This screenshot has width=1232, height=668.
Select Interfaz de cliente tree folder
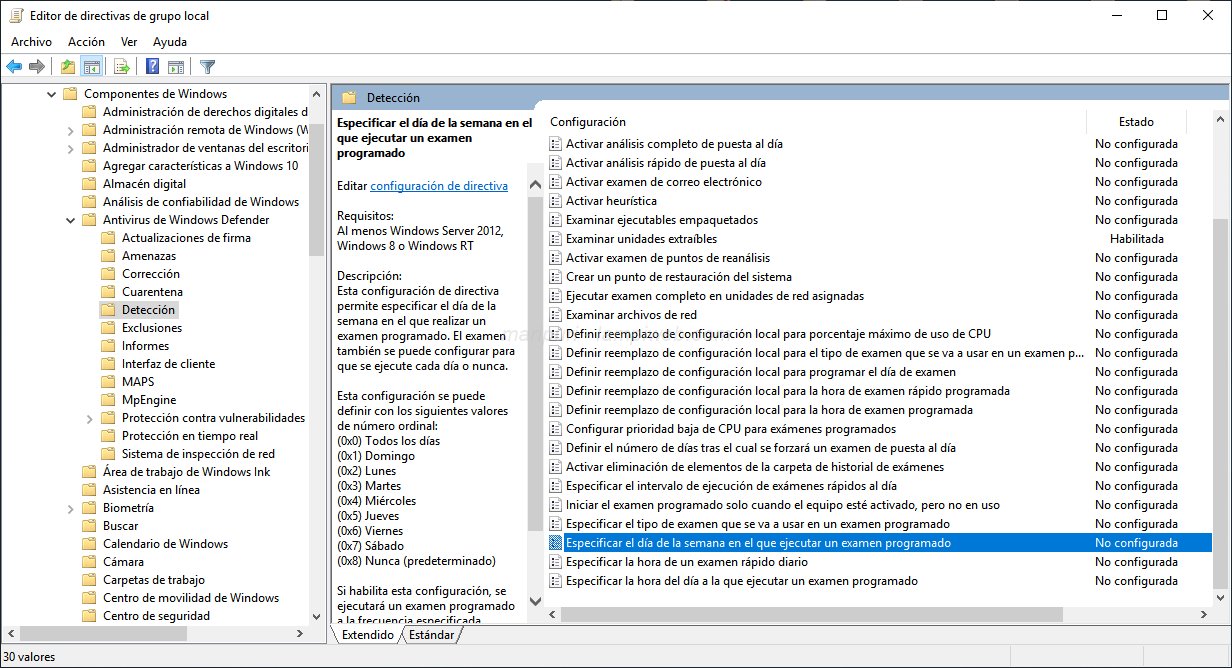click(x=168, y=364)
